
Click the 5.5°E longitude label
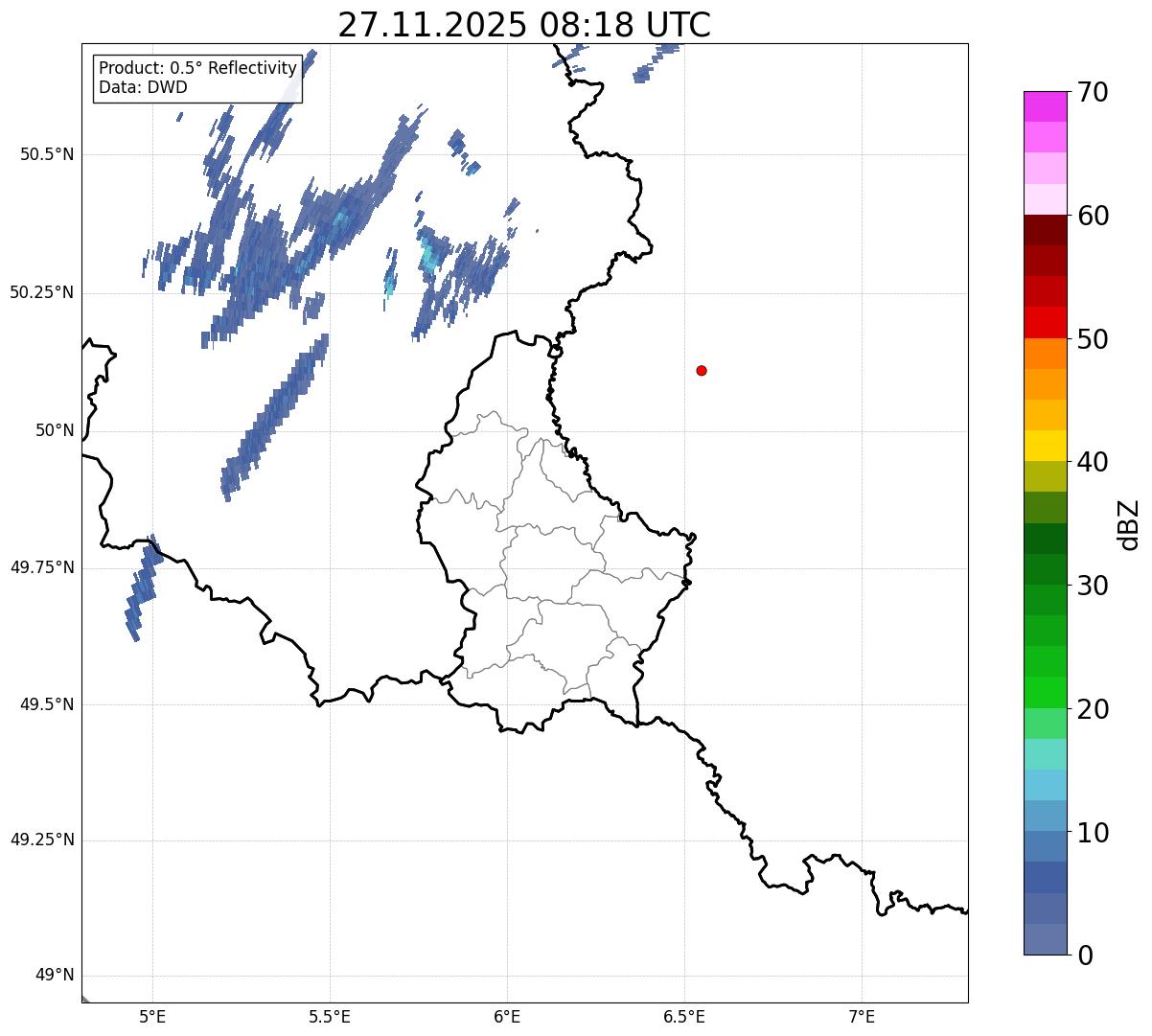click(x=330, y=1017)
